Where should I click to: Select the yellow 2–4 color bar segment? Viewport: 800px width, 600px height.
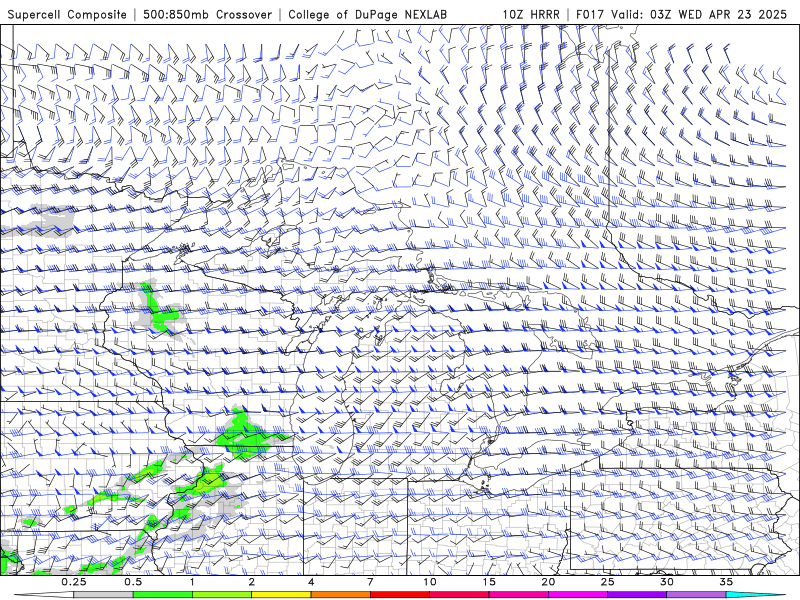tap(281, 595)
